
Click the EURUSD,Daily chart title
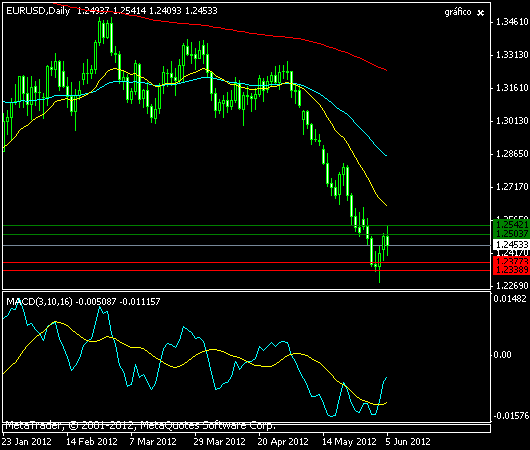(38, 11)
